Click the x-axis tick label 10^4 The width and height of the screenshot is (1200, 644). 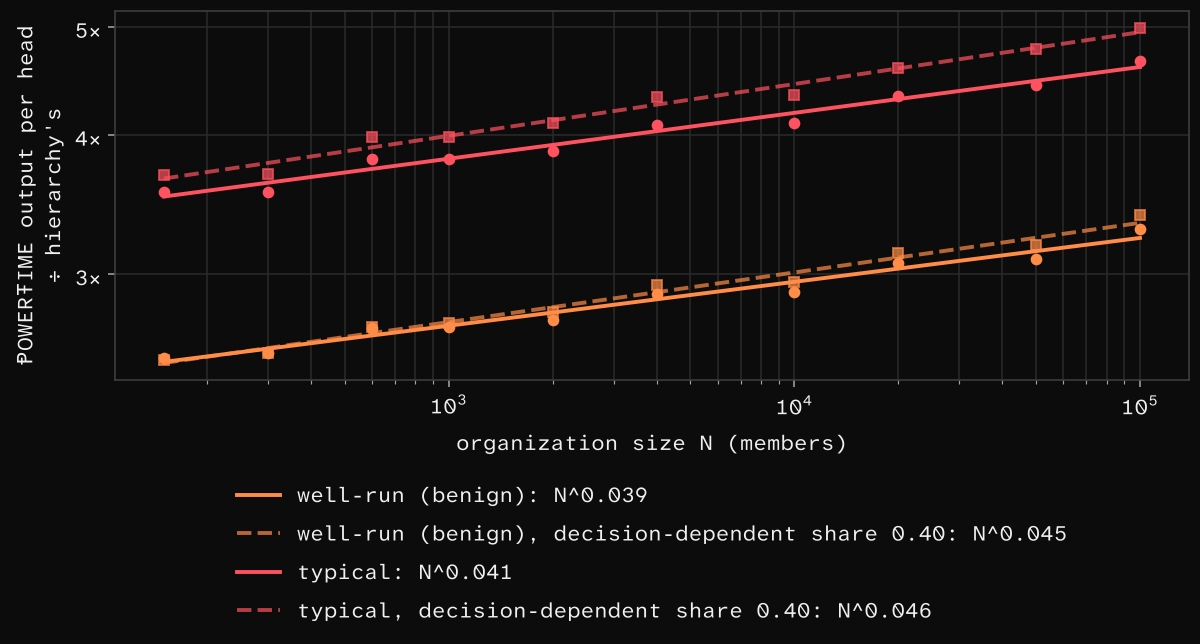point(794,404)
